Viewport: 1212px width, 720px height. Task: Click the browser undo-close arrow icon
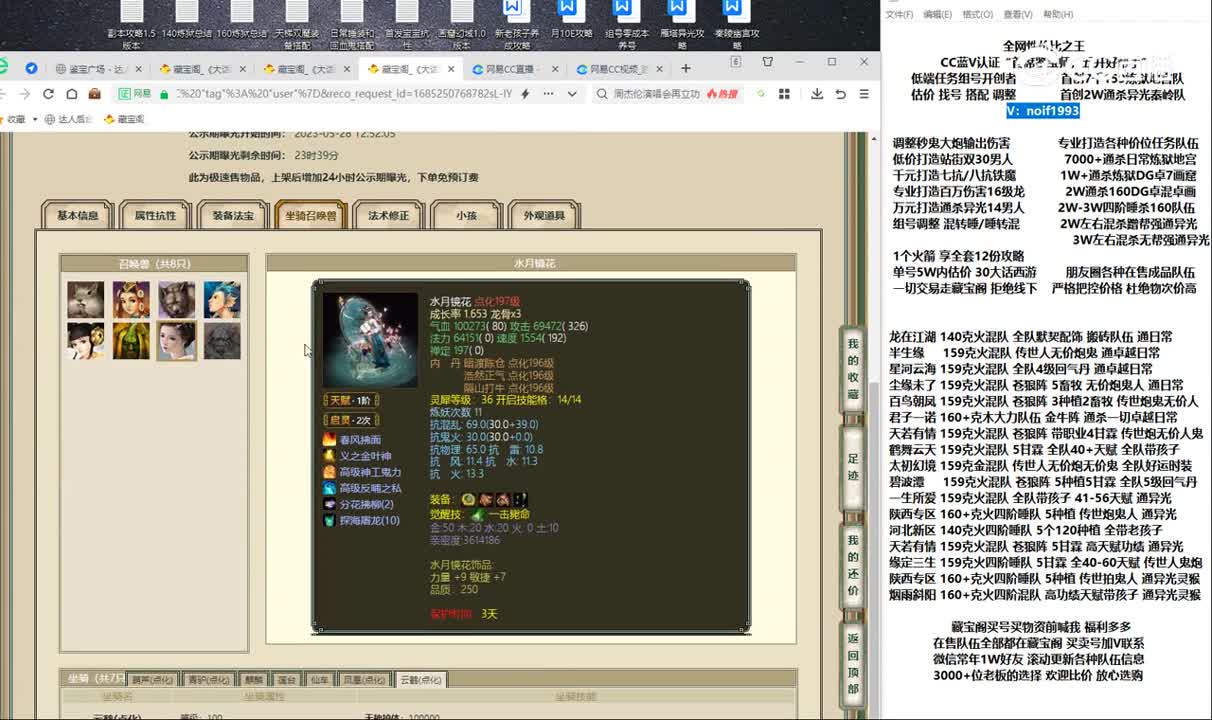[841, 94]
